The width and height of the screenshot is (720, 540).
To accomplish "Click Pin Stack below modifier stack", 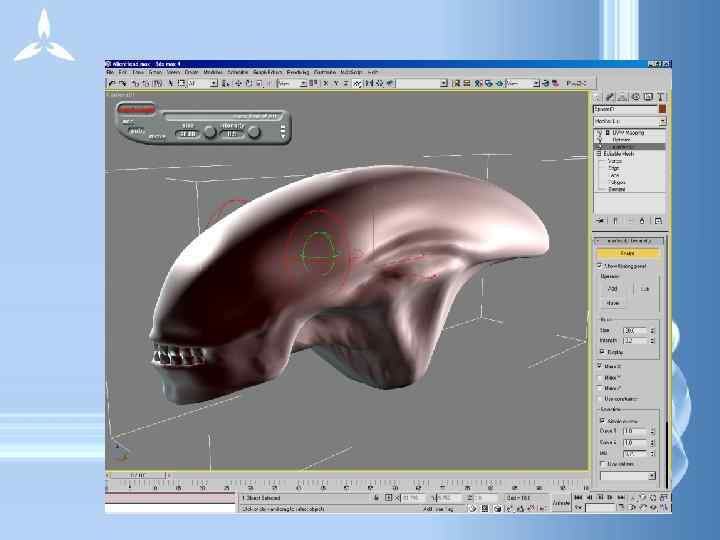I will (x=601, y=221).
